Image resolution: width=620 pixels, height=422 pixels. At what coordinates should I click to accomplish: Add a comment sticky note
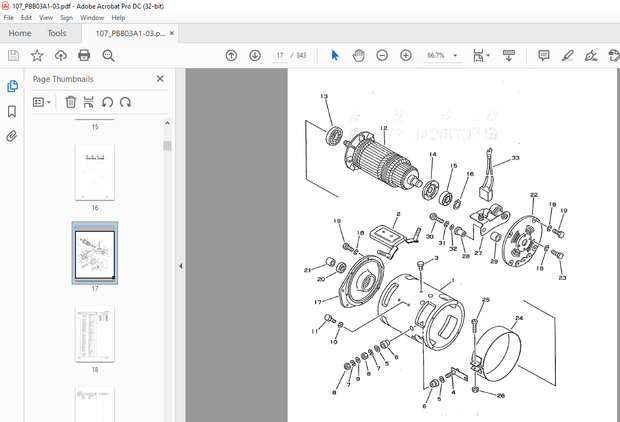point(544,55)
